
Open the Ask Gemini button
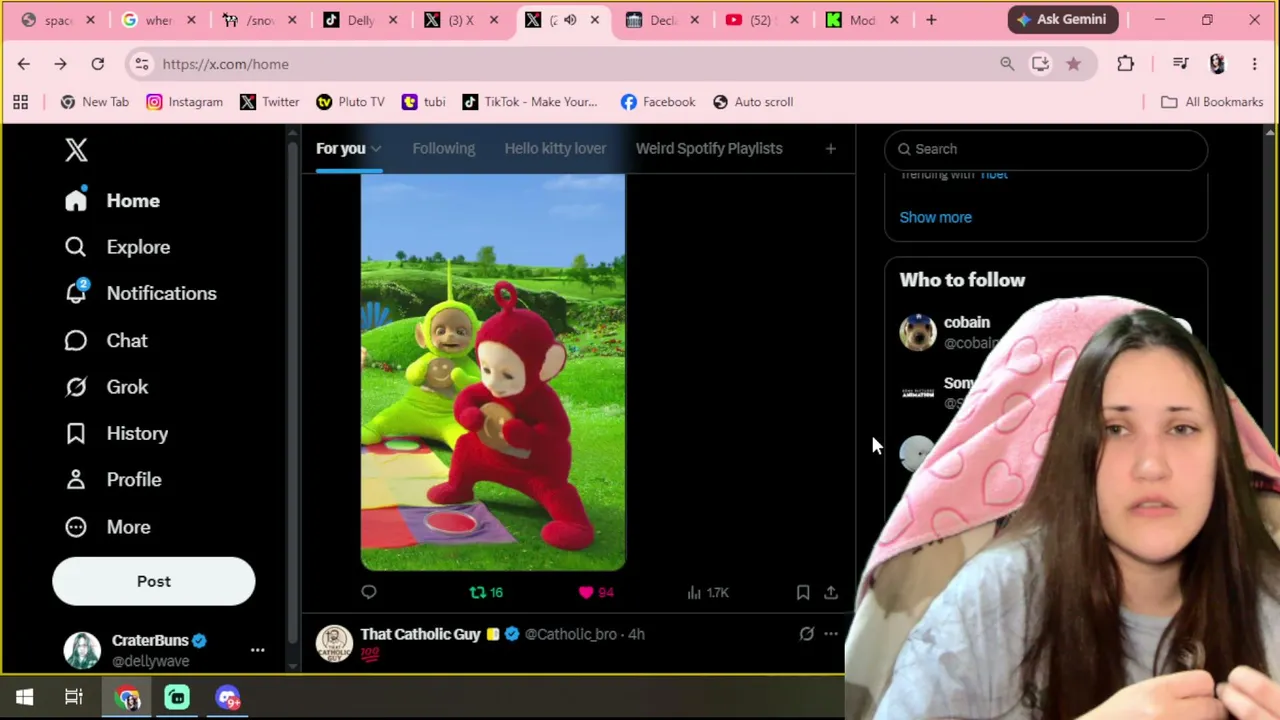(1062, 20)
